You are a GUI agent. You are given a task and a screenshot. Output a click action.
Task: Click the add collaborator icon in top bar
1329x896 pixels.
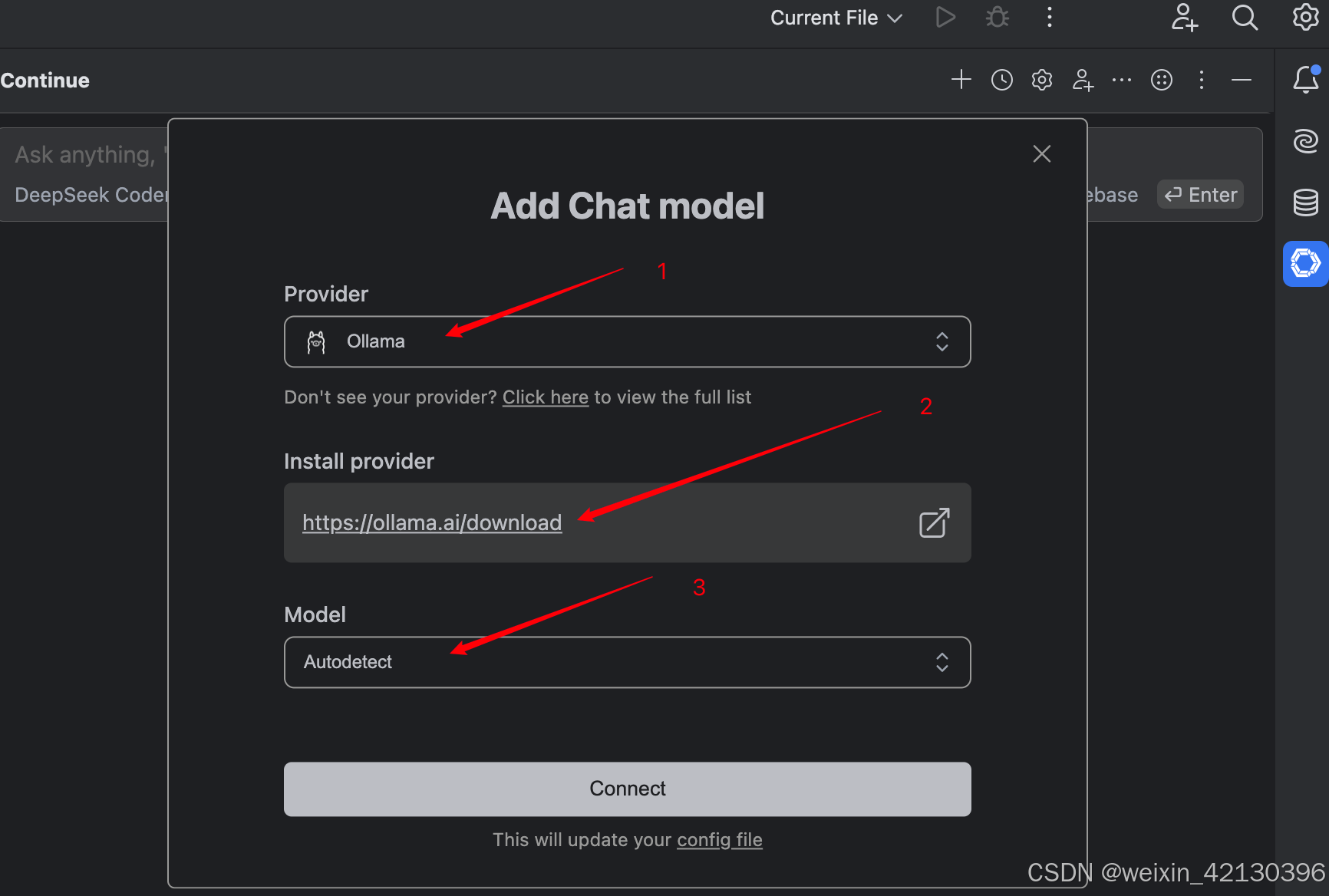(1184, 17)
